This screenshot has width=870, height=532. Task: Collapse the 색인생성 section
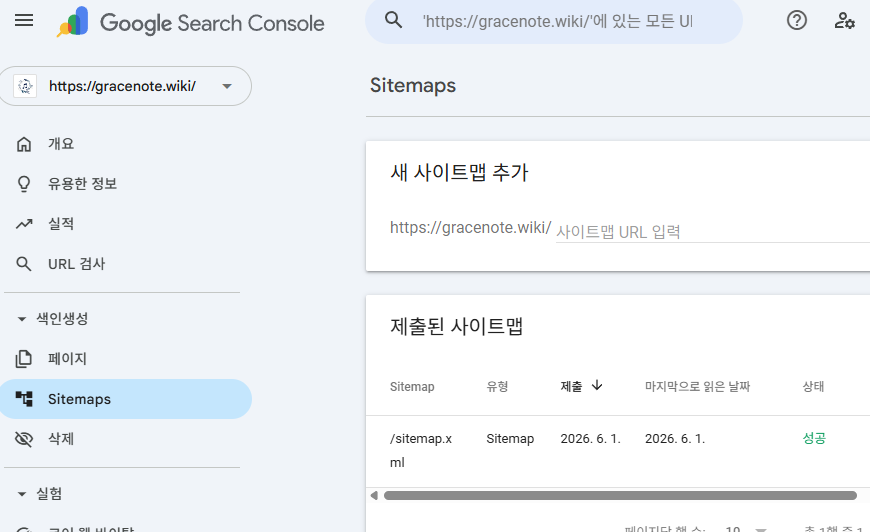click(22, 319)
